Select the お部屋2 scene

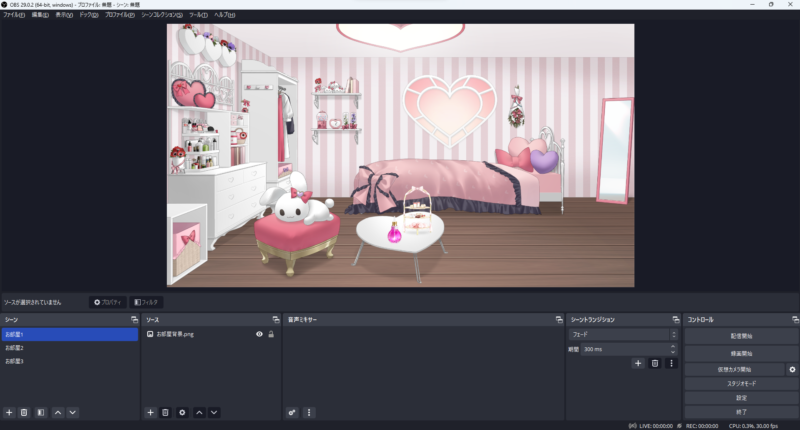tap(14, 348)
